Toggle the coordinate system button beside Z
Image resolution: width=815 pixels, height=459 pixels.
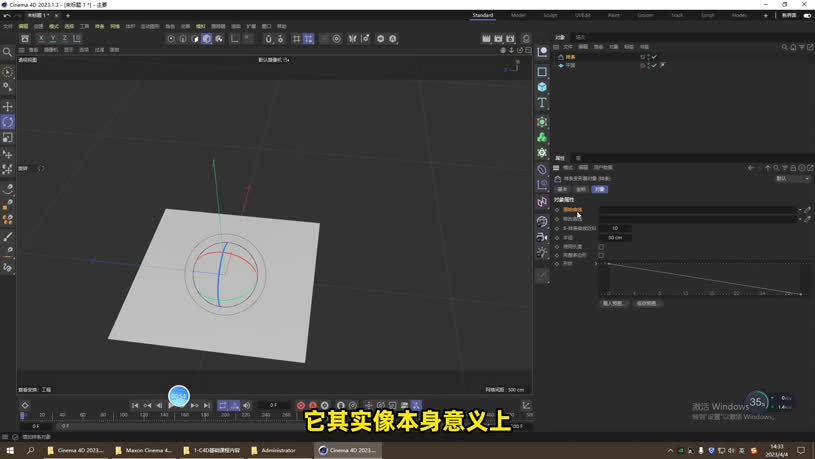(77, 38)
